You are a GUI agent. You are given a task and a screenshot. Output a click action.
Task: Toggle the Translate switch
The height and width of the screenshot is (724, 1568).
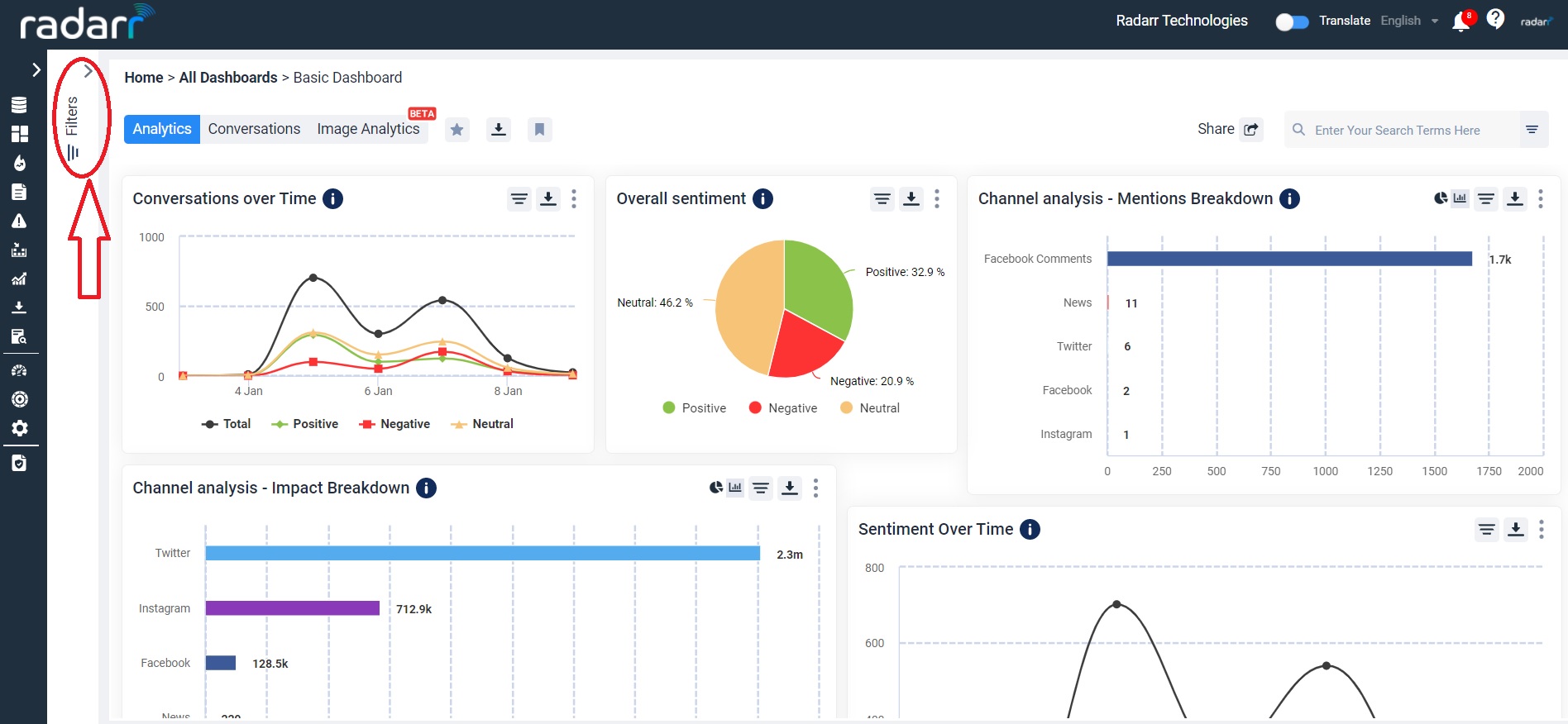[x=1292, y=21]
